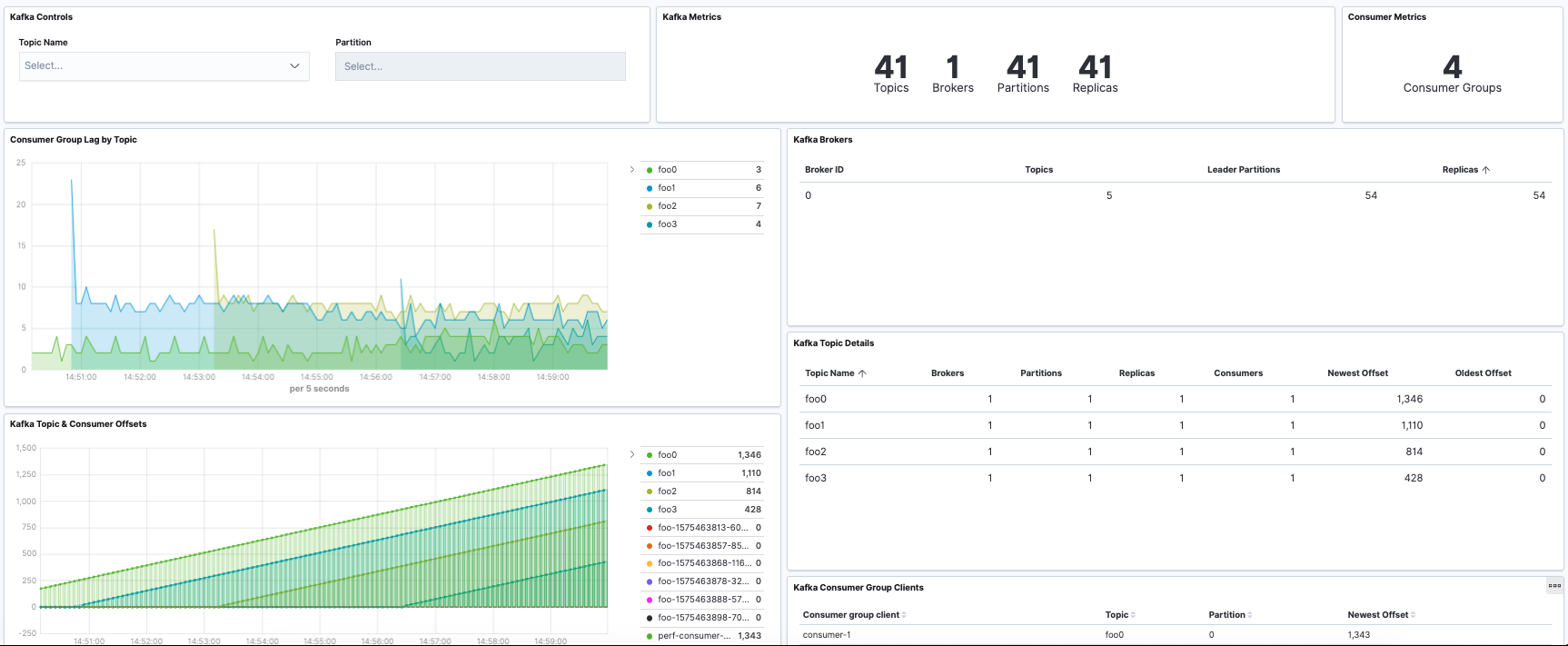1568x646 pixels.
Task: Click foo3 teal color dot in Offsets legend
Action: pyautogui.click(x=650, y=510)
